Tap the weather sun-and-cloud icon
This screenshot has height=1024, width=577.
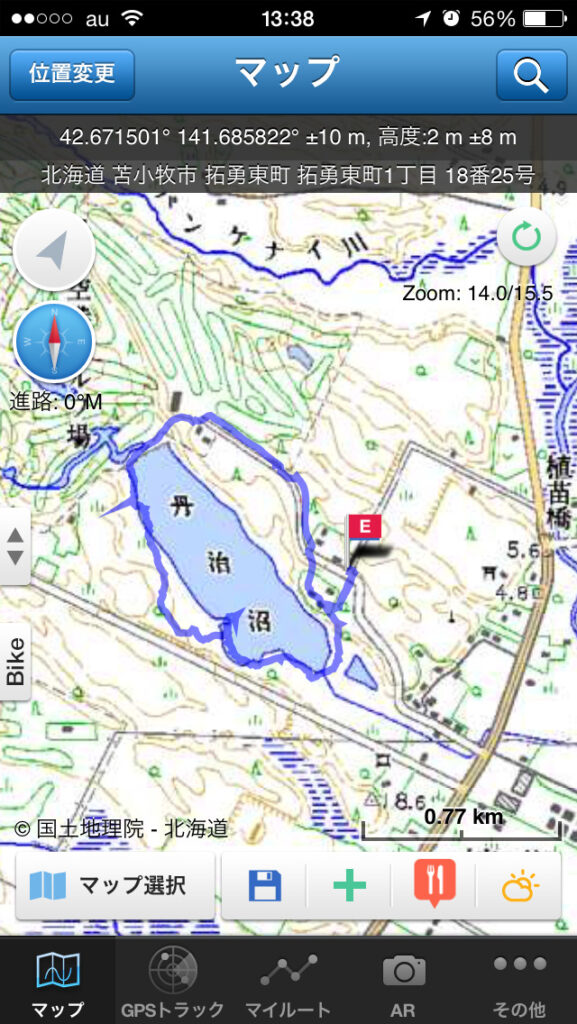pyautogui.click(x=520, y=887)
